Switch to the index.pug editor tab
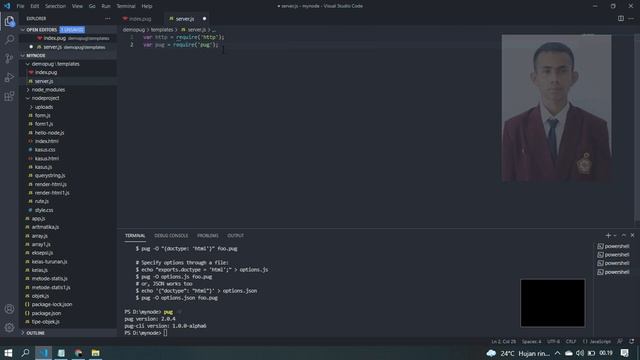Screen dimensions: 640x360 [x=140, y=19]
